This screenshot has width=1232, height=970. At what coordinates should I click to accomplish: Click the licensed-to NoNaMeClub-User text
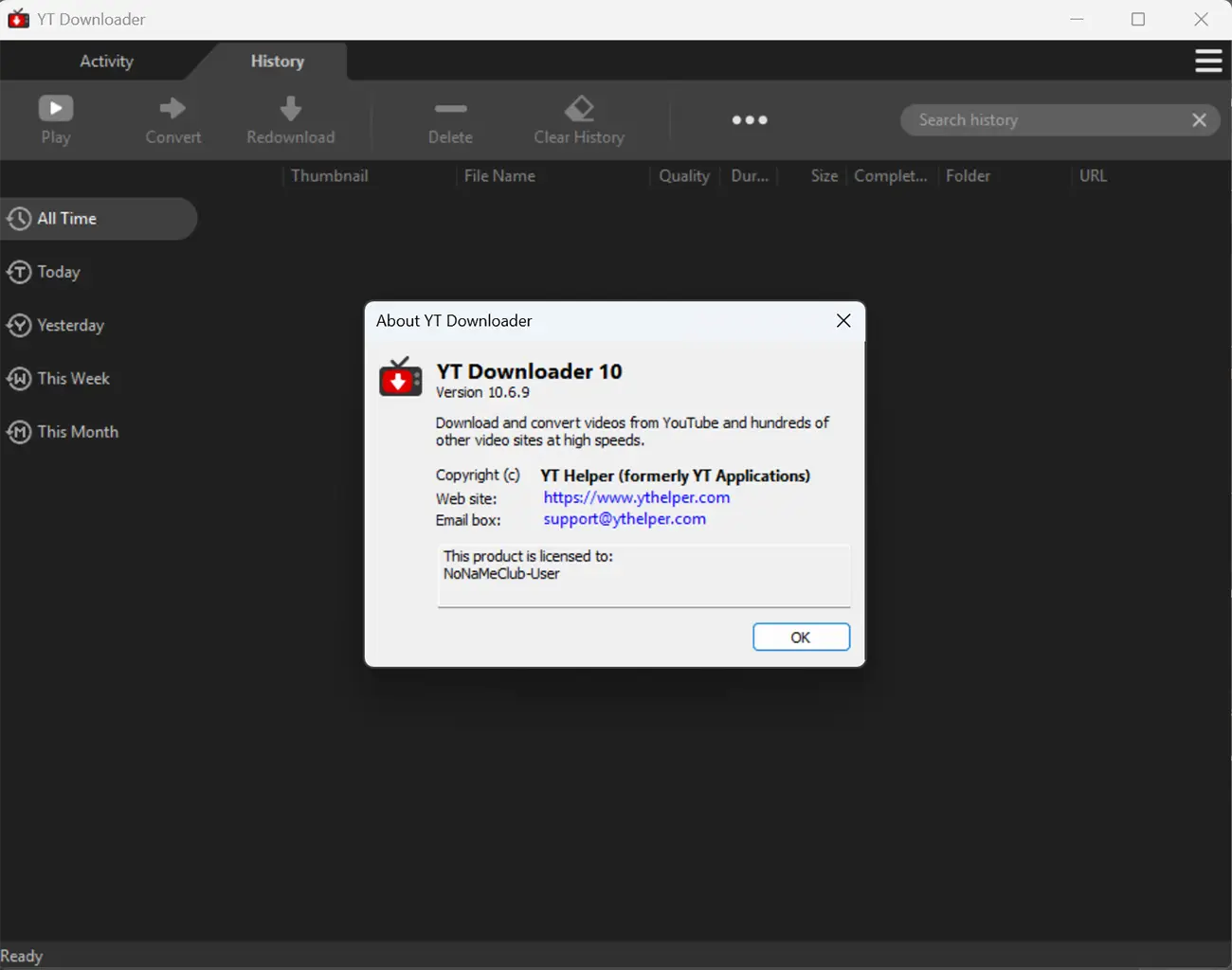click(x=501, y=574)
